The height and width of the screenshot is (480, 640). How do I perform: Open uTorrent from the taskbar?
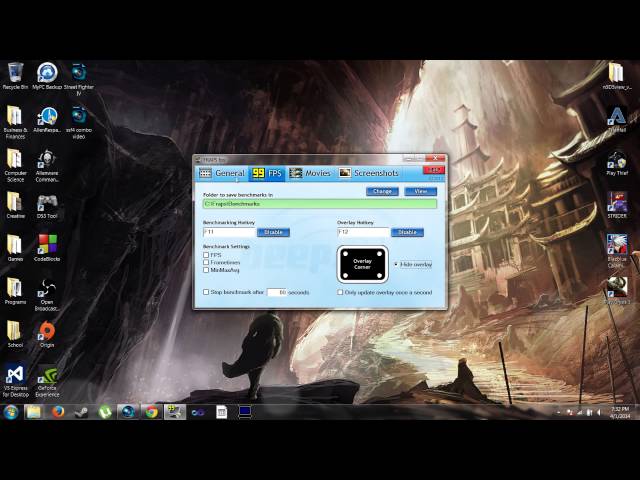(105, 412)
